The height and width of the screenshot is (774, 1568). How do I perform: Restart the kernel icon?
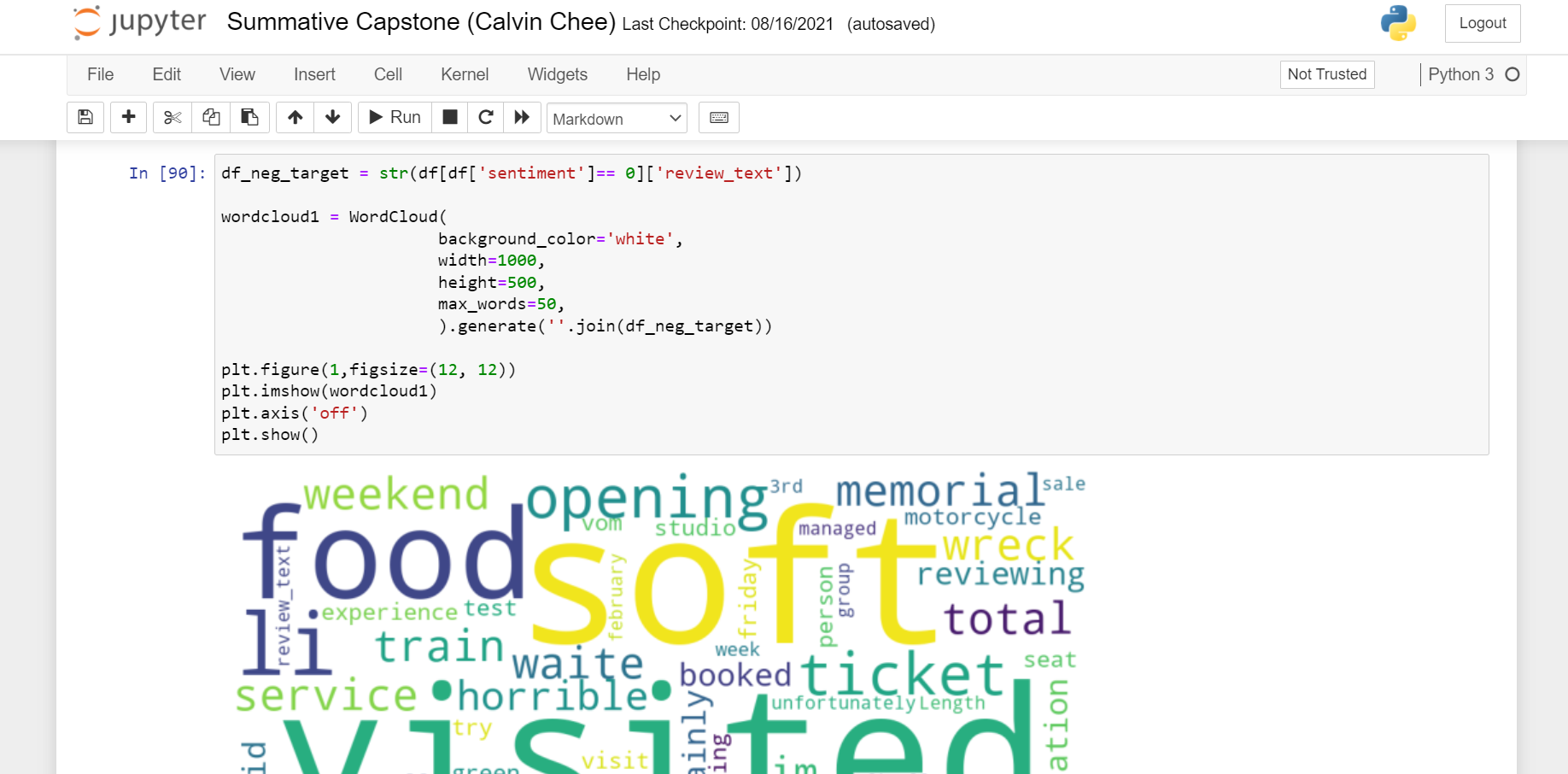coord(486,118)
